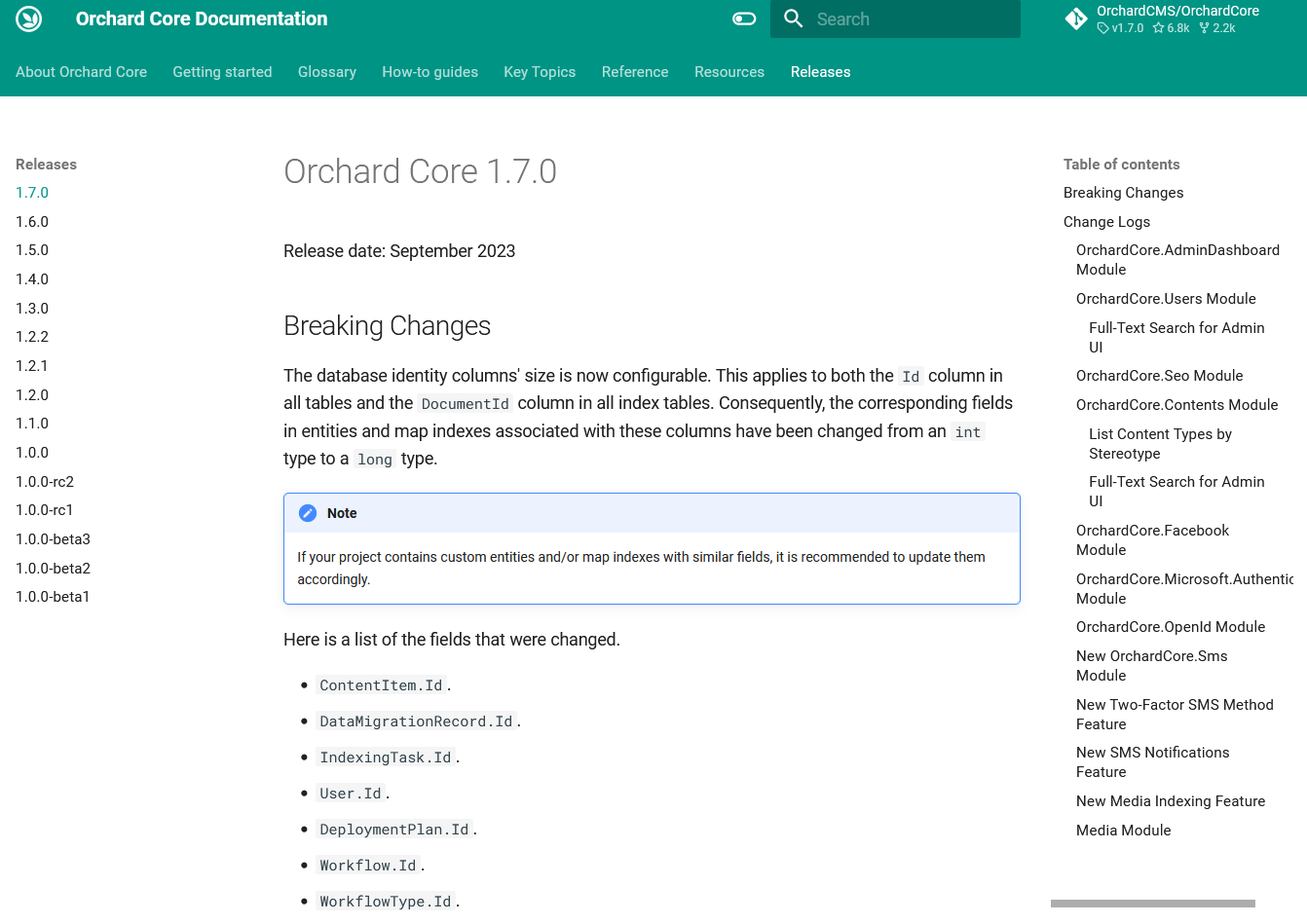
Task: Open the Reference tab
Action: [635, 72]
